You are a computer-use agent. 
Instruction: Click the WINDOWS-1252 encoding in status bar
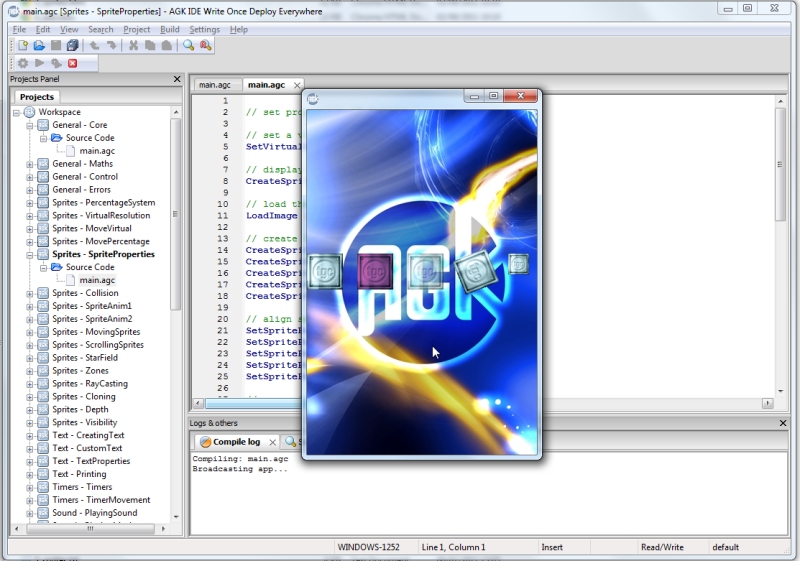(368, 547)
